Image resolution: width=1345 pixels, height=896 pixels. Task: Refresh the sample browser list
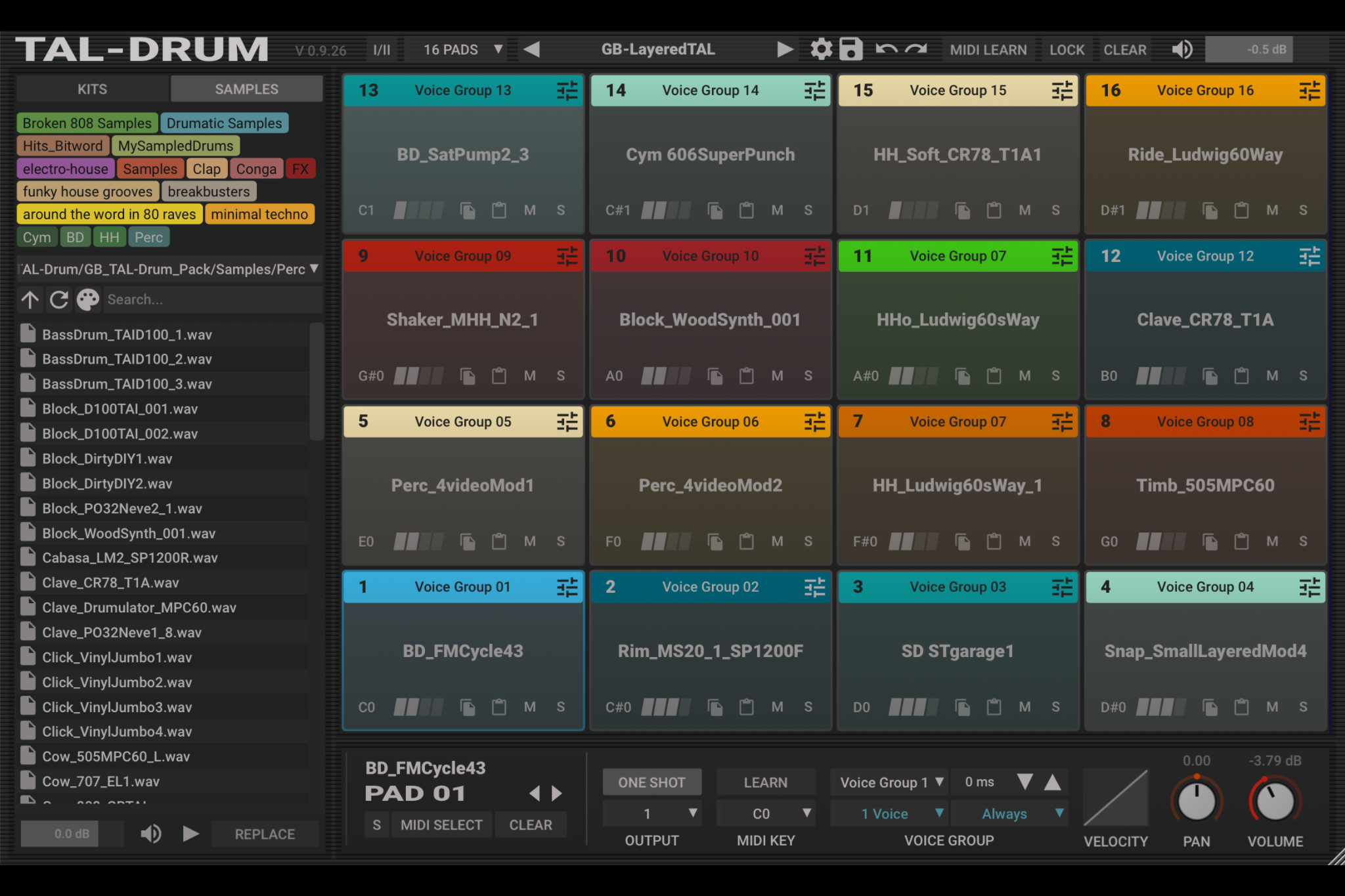tap(59, 299)
